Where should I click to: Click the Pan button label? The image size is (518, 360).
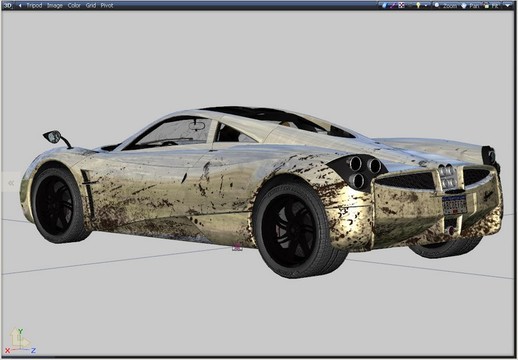point(474,6)
